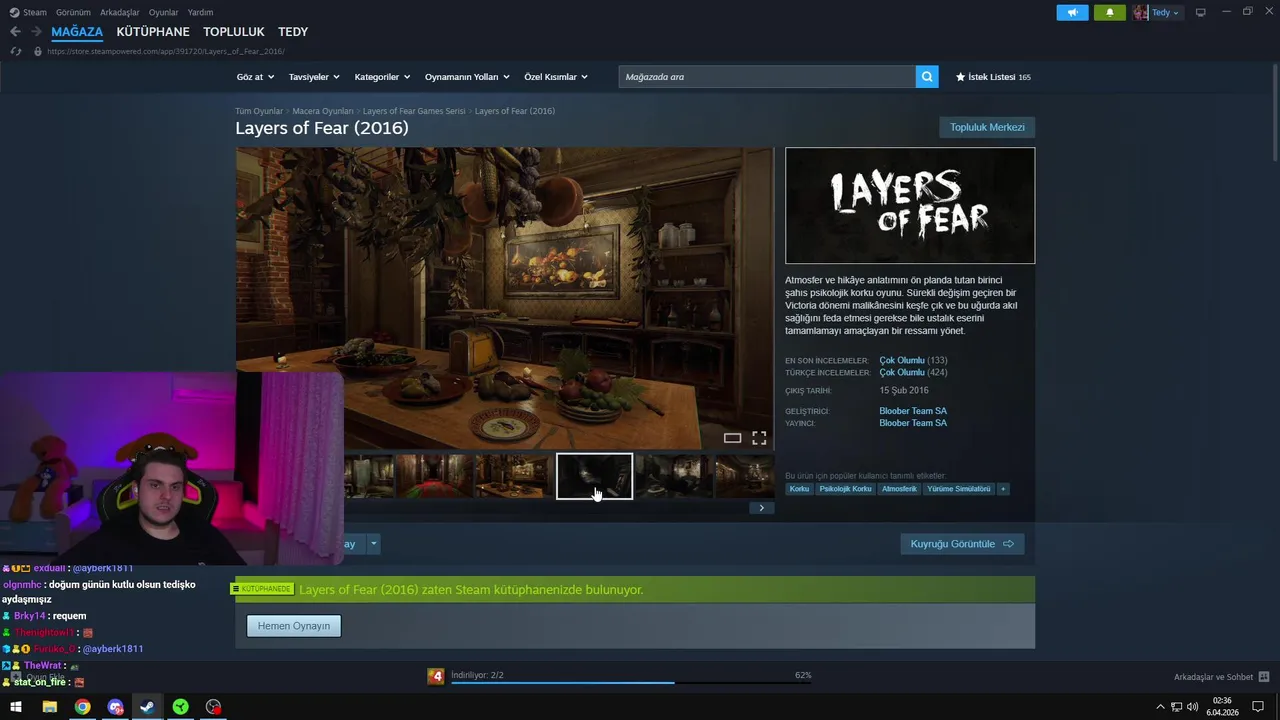The width and height of the screenshot is (1280, 720).
Task: Open dropdown arrow beside follow button
Action: (374, 544)
